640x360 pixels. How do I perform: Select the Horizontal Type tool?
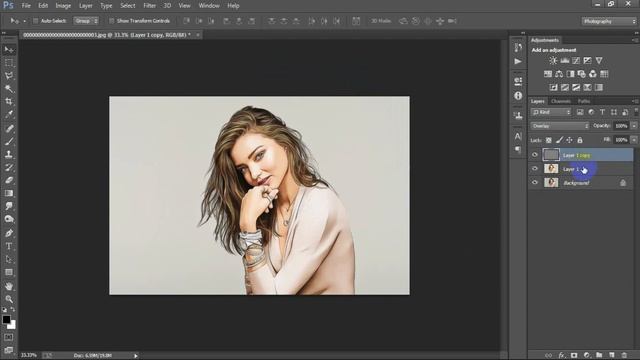coord(9,246)
